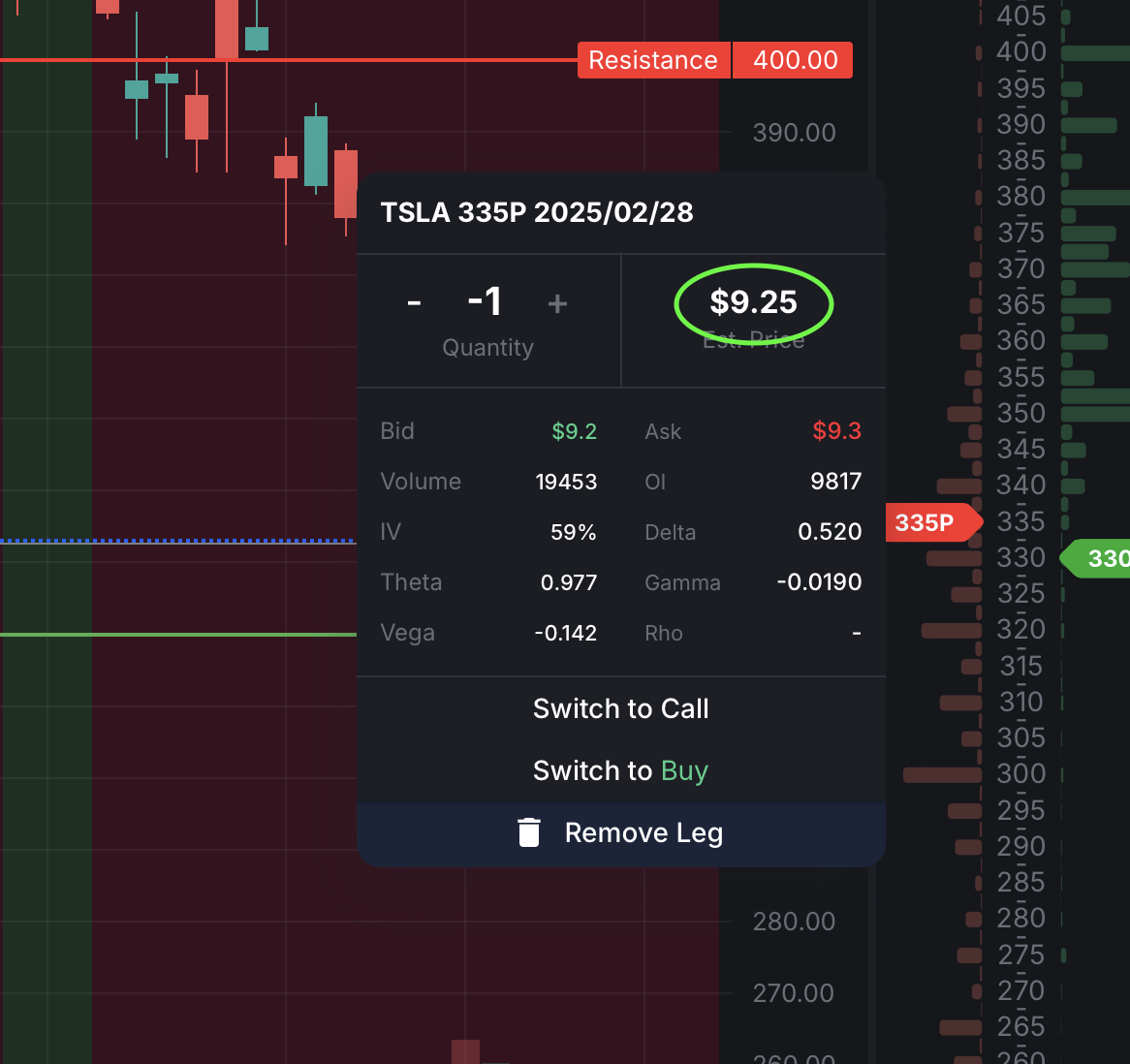
Task: Click the red 335P strike marker
Action: coord(932,521)
